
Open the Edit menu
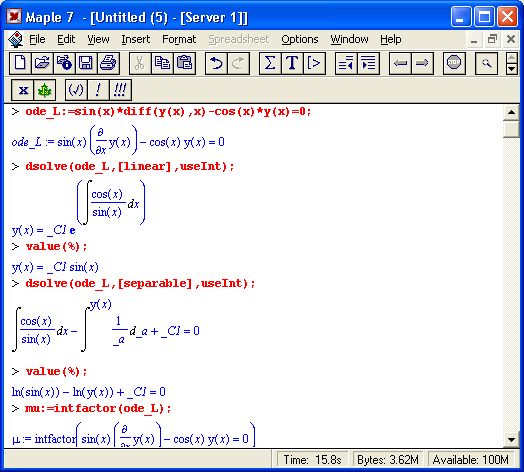(x=66, y=39)
